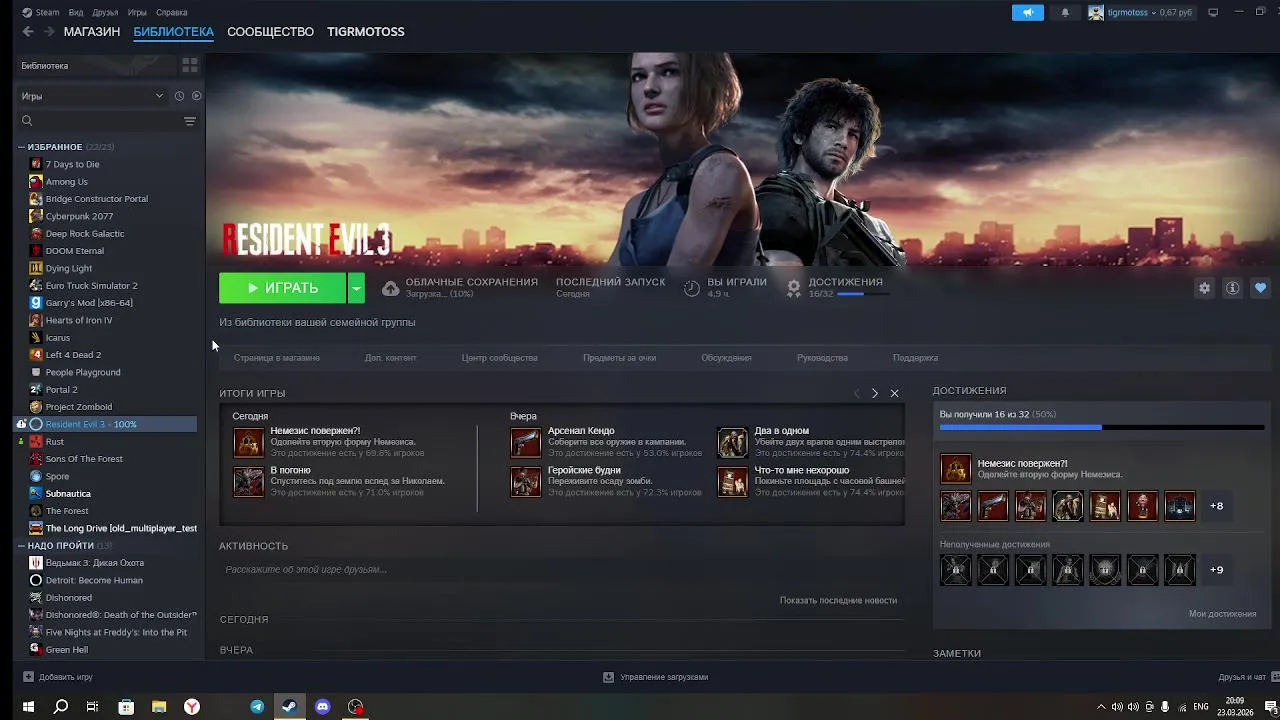Image resolution: width=1280 pixels, height=720 pixels.
Task: Click the library search field
Action: pos(100,121)
